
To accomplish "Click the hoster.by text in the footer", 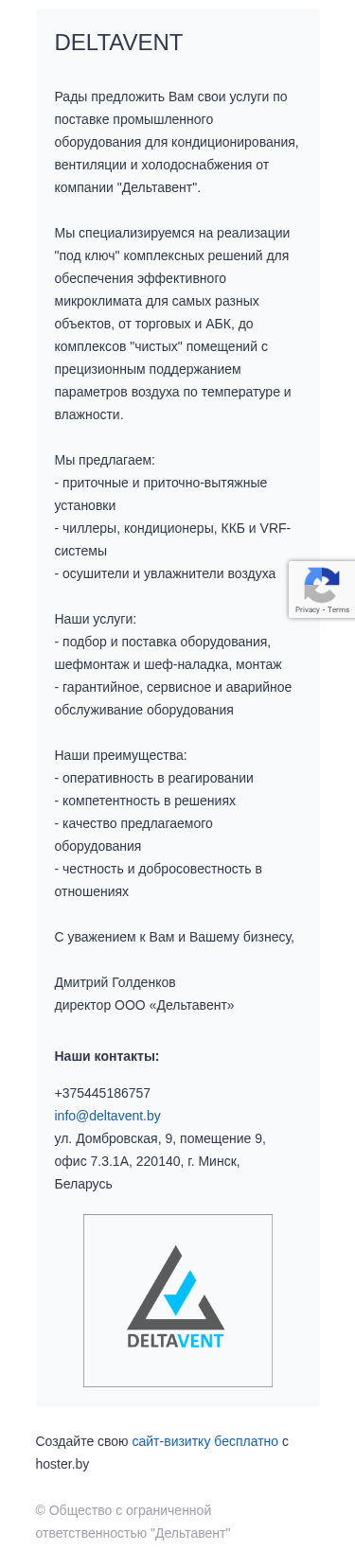I will pos(62,1464).
